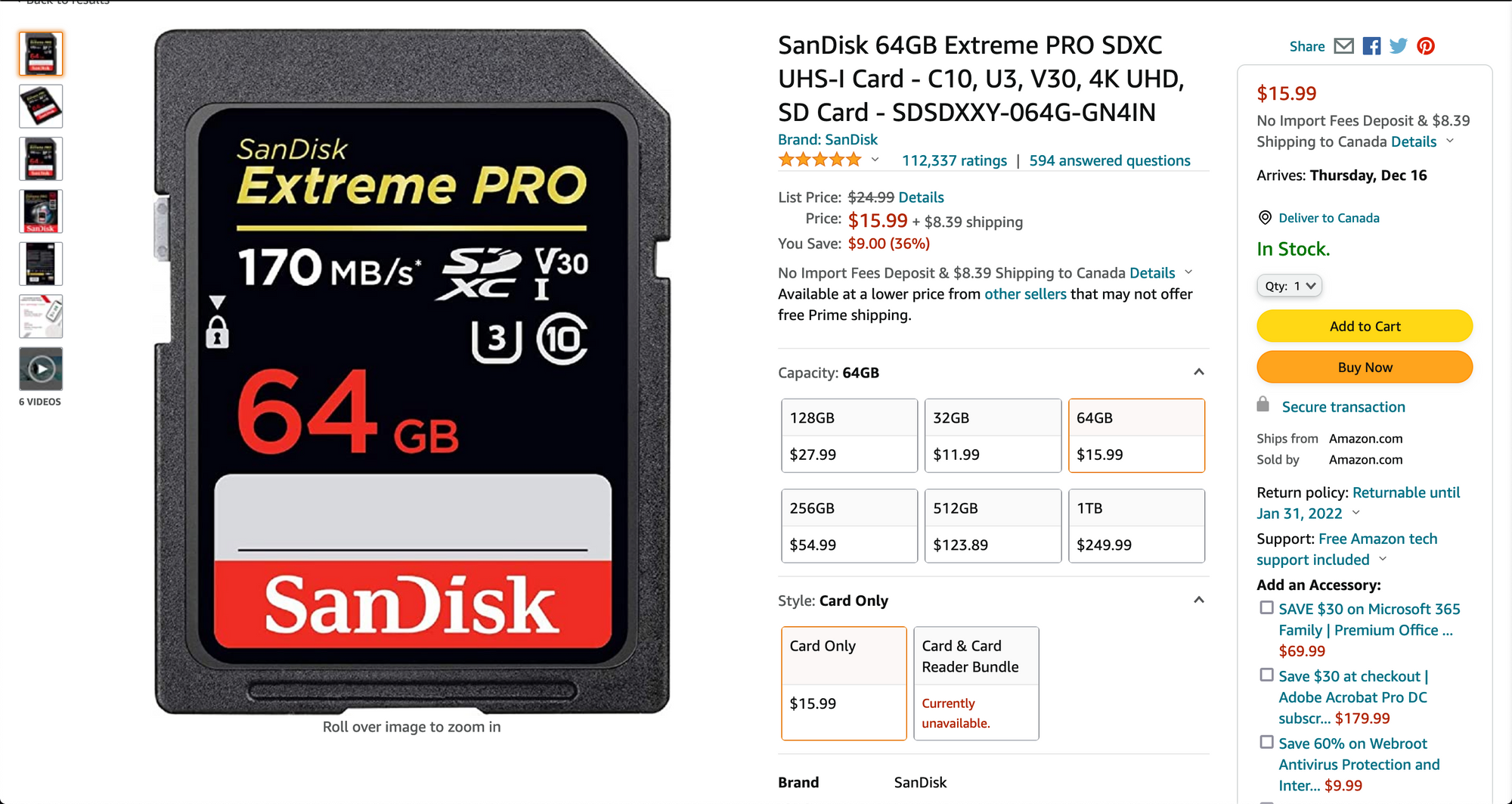Open the 594 answered questions link
1512x804 pixels.
click(1109, 160)
